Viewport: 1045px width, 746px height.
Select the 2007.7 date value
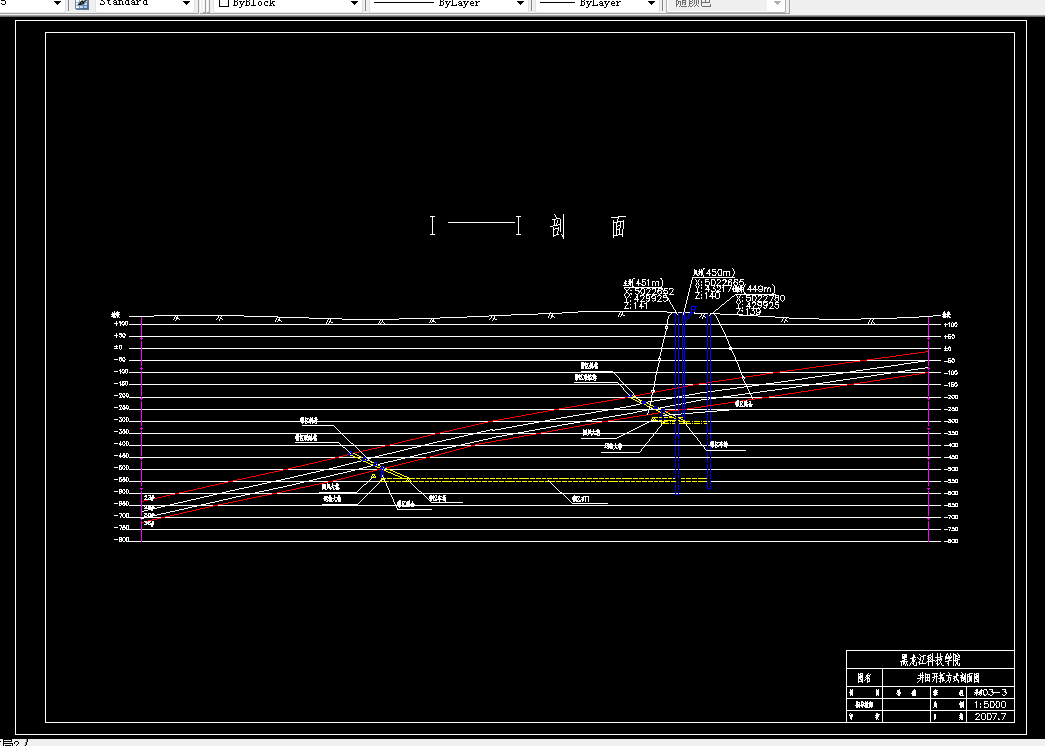(990, 717)
